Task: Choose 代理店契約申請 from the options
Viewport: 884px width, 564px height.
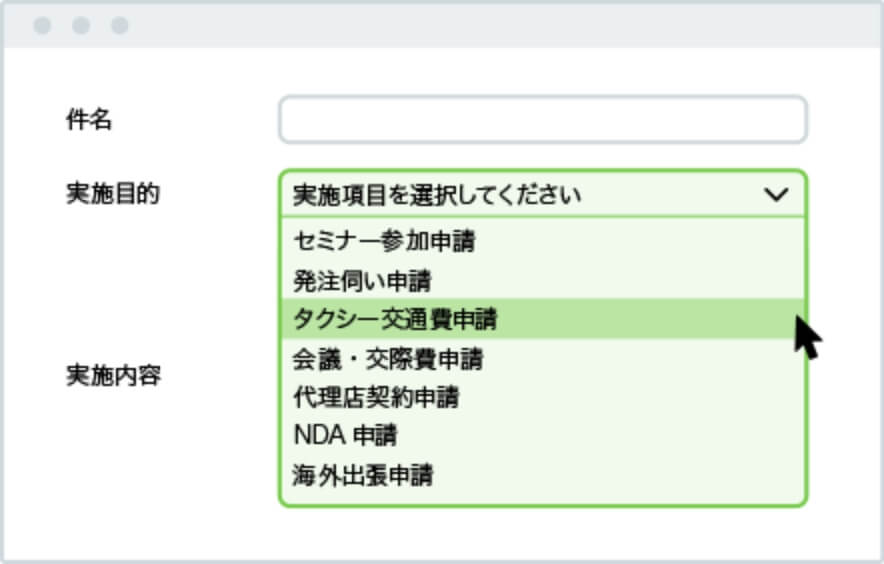Action: click(x=542, y=397)
